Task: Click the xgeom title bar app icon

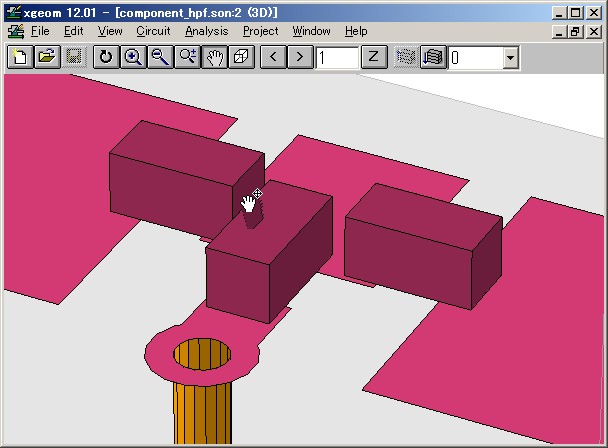Action: tap(14, 13)
